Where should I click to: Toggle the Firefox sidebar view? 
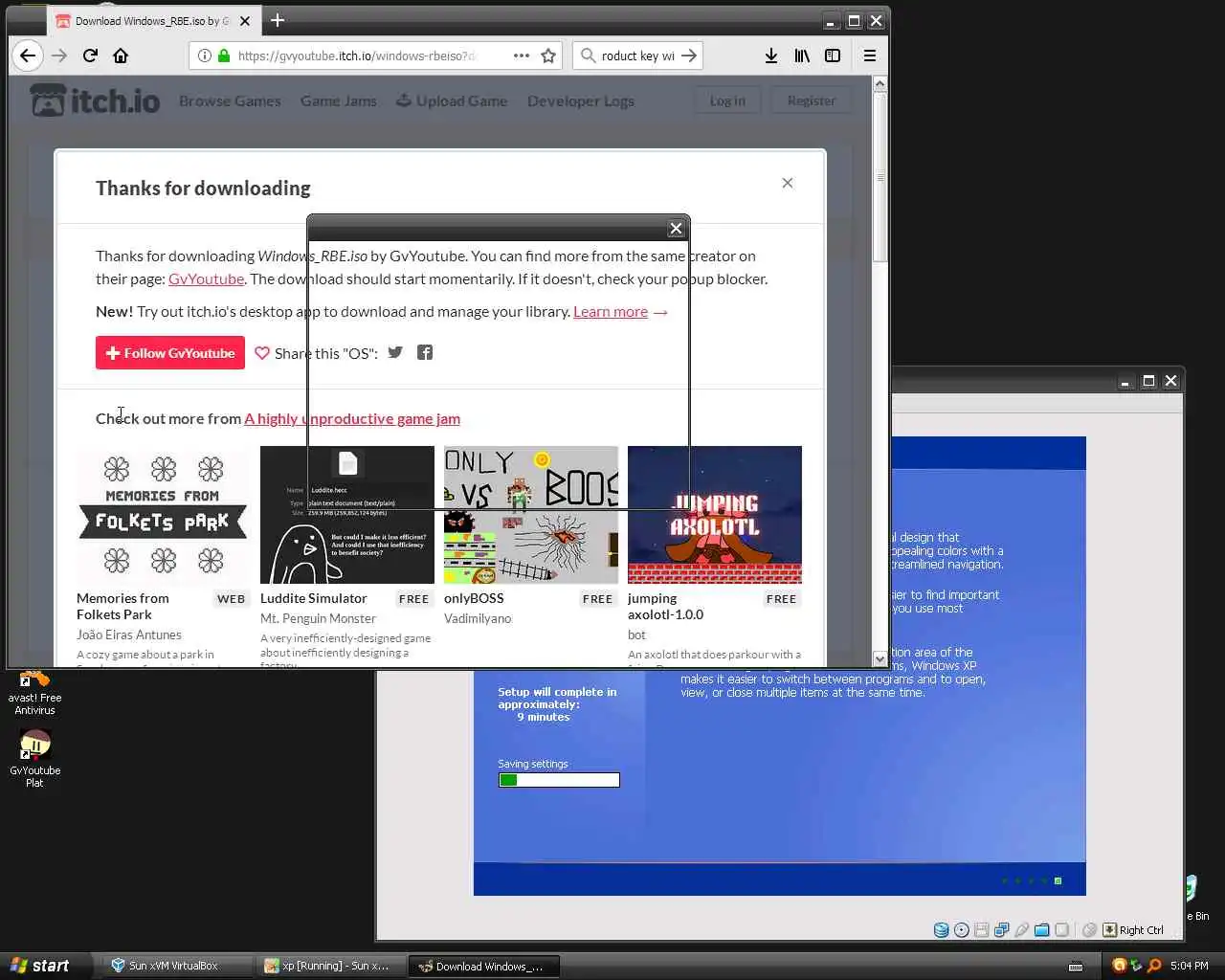pos(833,56)
